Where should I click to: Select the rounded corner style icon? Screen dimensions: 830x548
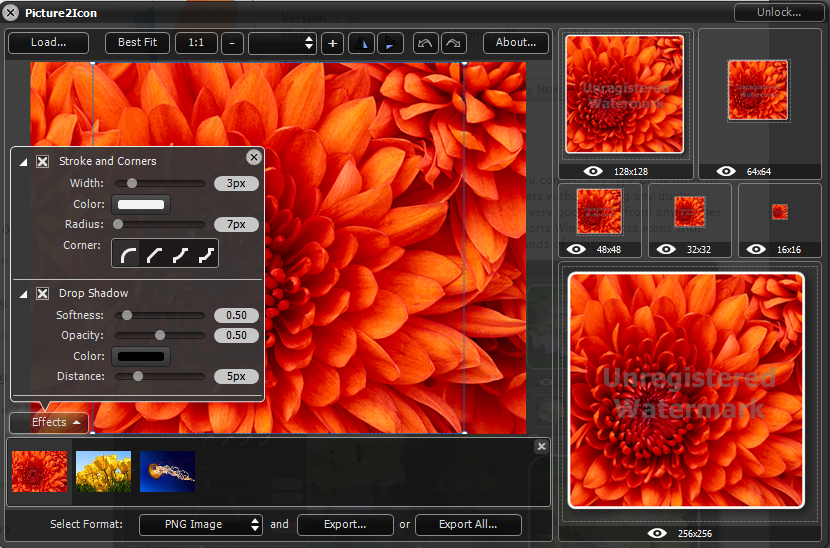coord(129,255)
